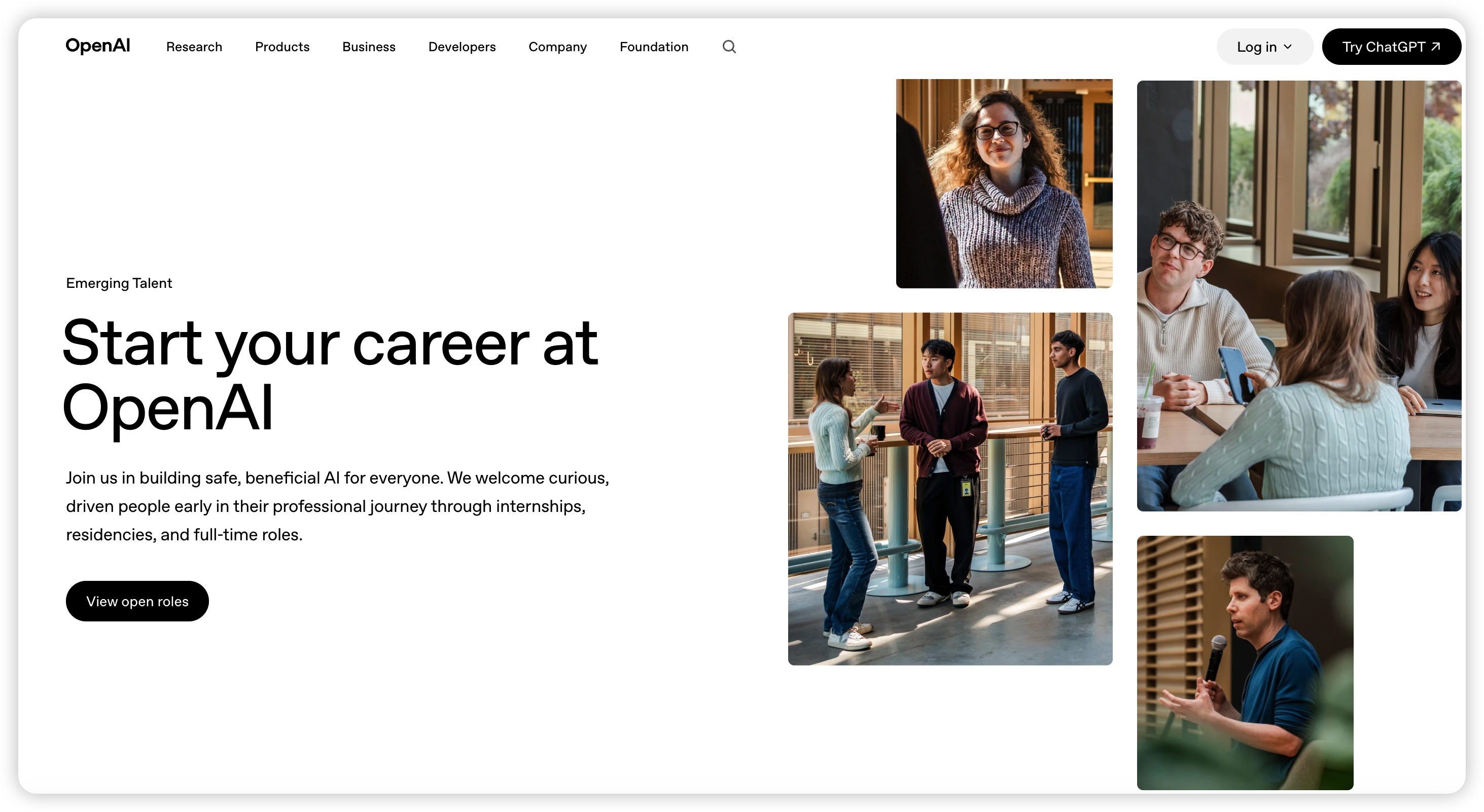Select the Emerging Talent label text
The height and width of the screenshot is (812, 1484).
[119, 283]
